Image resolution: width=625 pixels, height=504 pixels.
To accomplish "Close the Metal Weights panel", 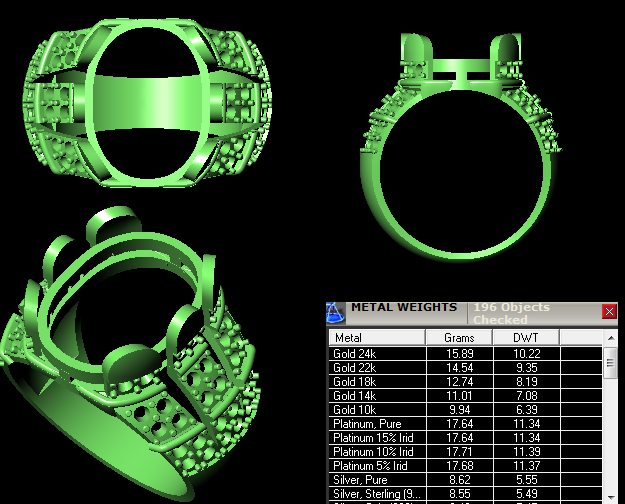I will click(x=609, y=311).
